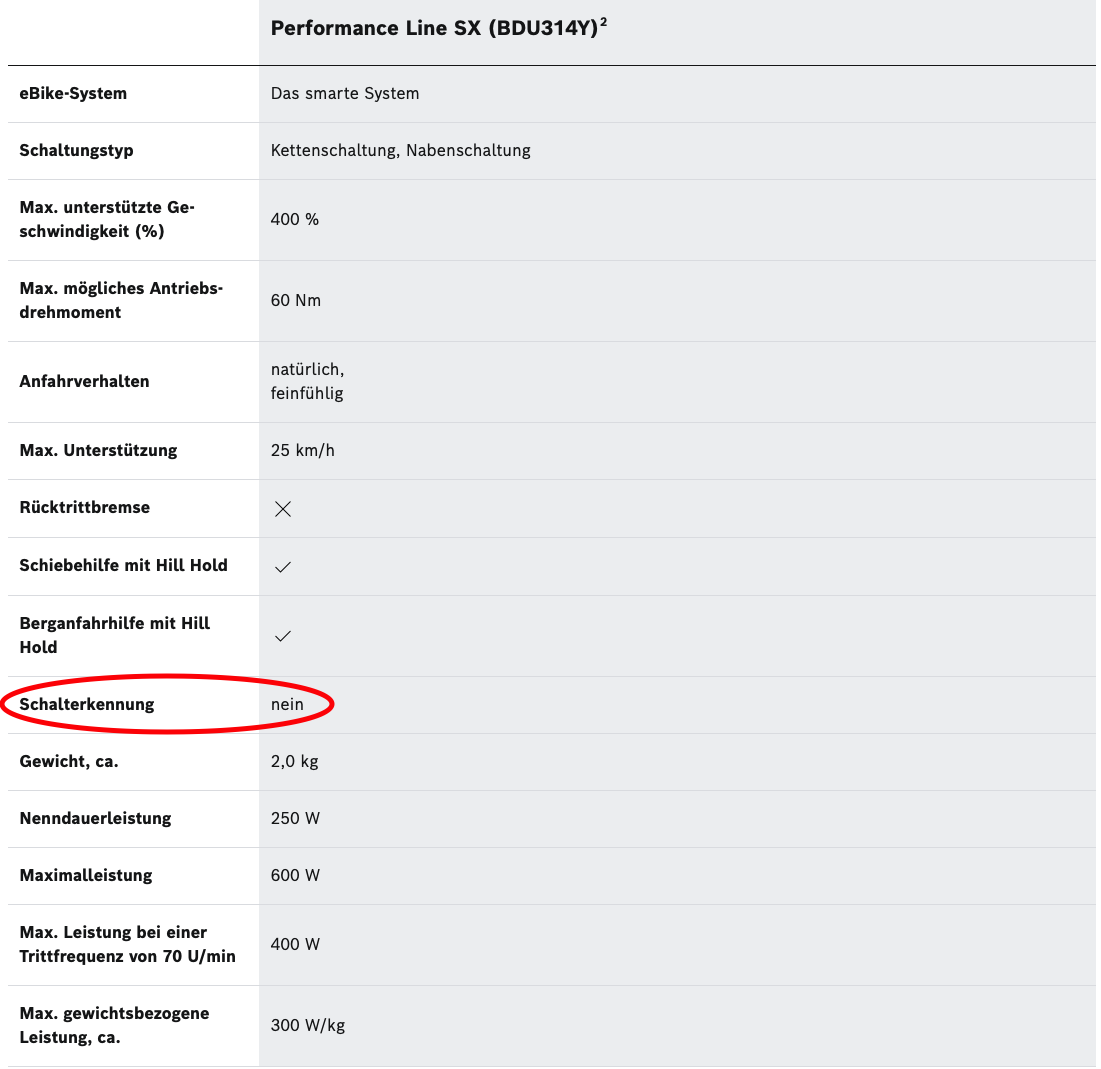This screenshot has width=1101, height=1069.
Task: Click the eBike-System row label
Action: tap(73, 94)
